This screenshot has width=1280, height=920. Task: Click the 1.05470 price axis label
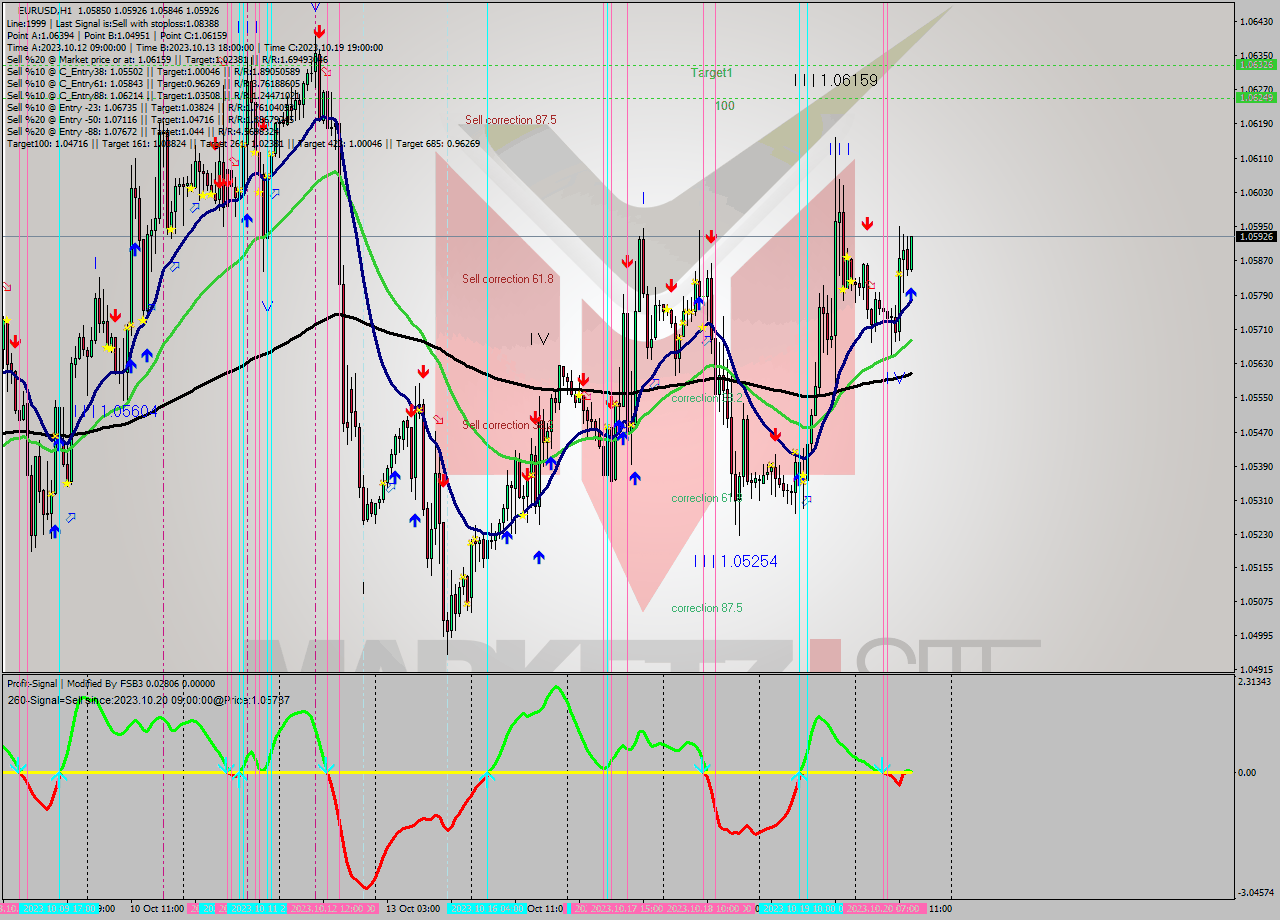pyautogui.click(x=1256, y=432)
